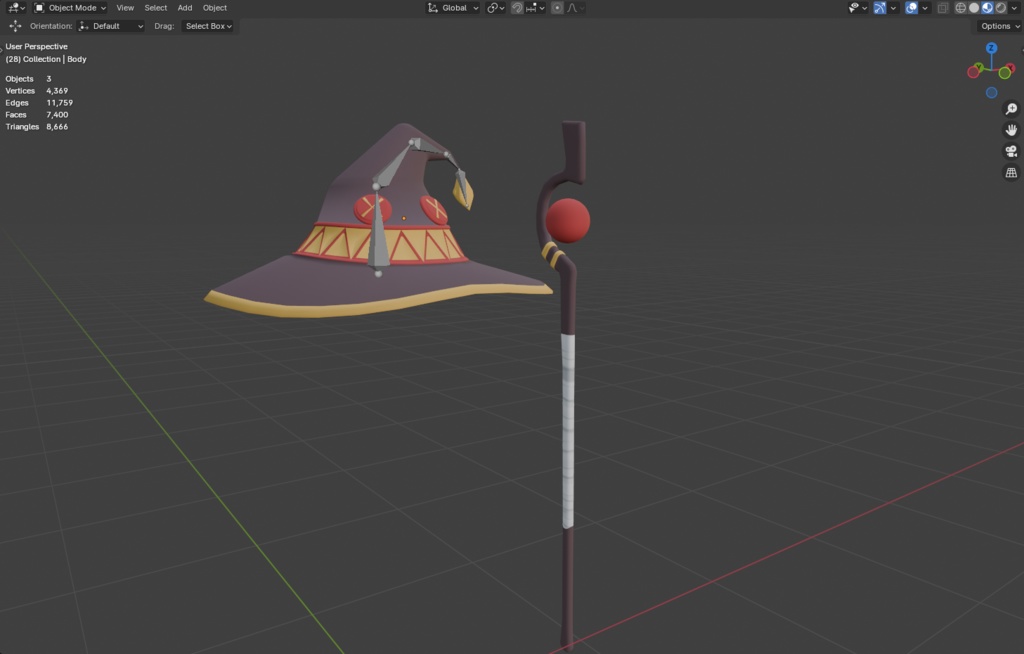Click the Zoom icon in the viewport sidebar
The height and width of the screenshot is (654, 1024).
click(1011, 108)
